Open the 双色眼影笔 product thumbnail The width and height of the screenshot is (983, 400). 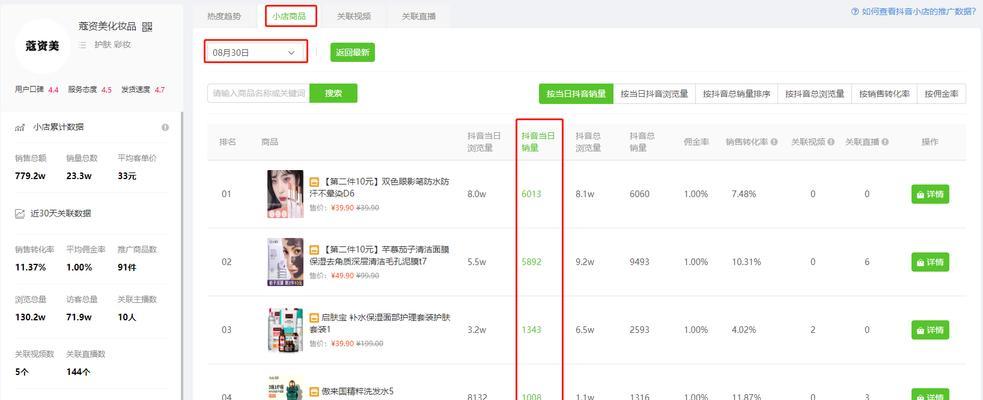(285, 194)
